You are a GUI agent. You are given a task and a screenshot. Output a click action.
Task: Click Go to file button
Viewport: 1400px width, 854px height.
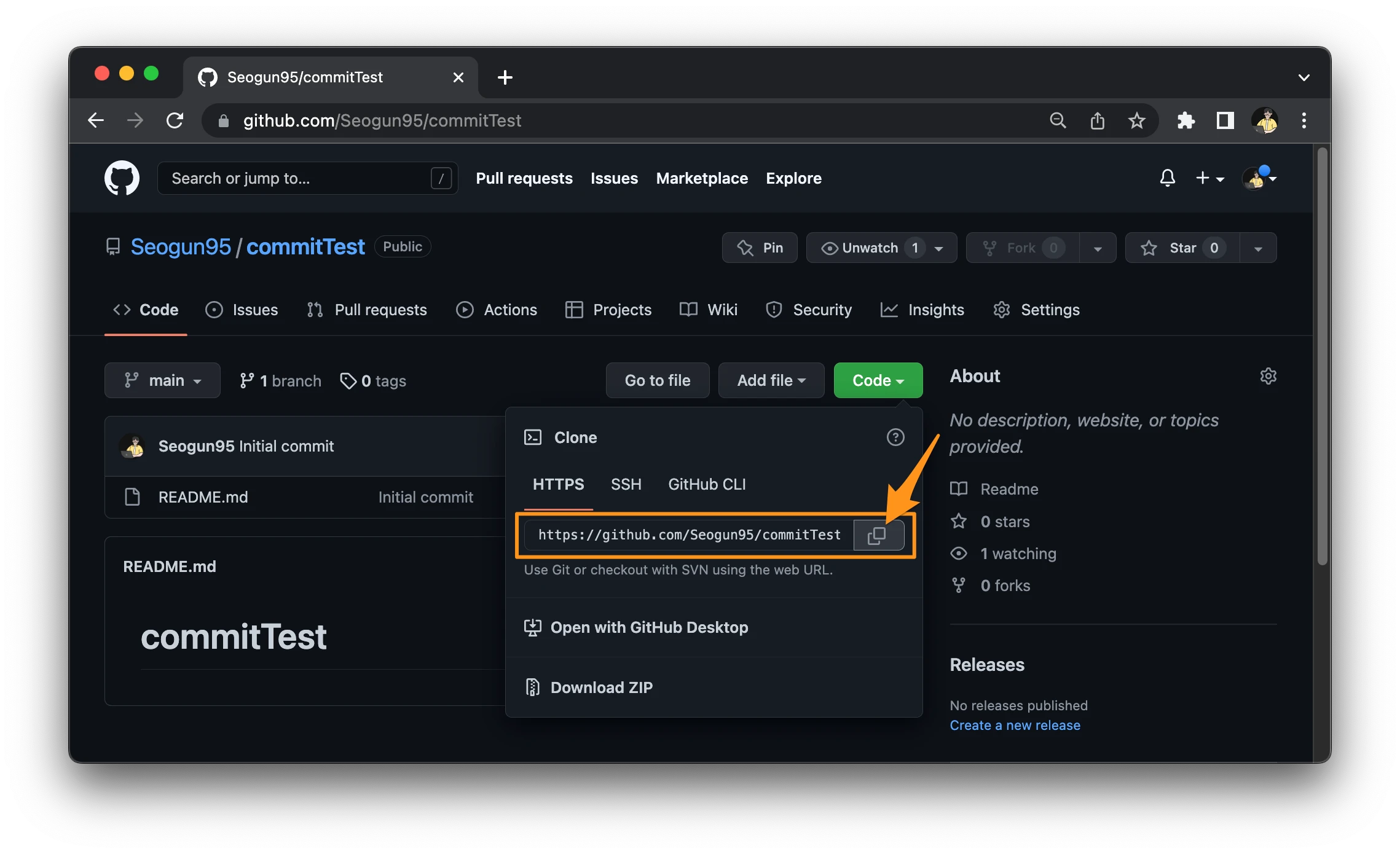658,380
